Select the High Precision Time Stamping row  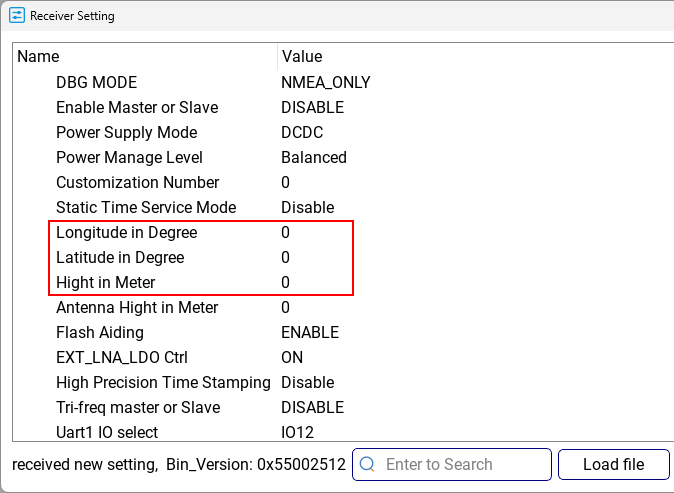tap(343, 383)
